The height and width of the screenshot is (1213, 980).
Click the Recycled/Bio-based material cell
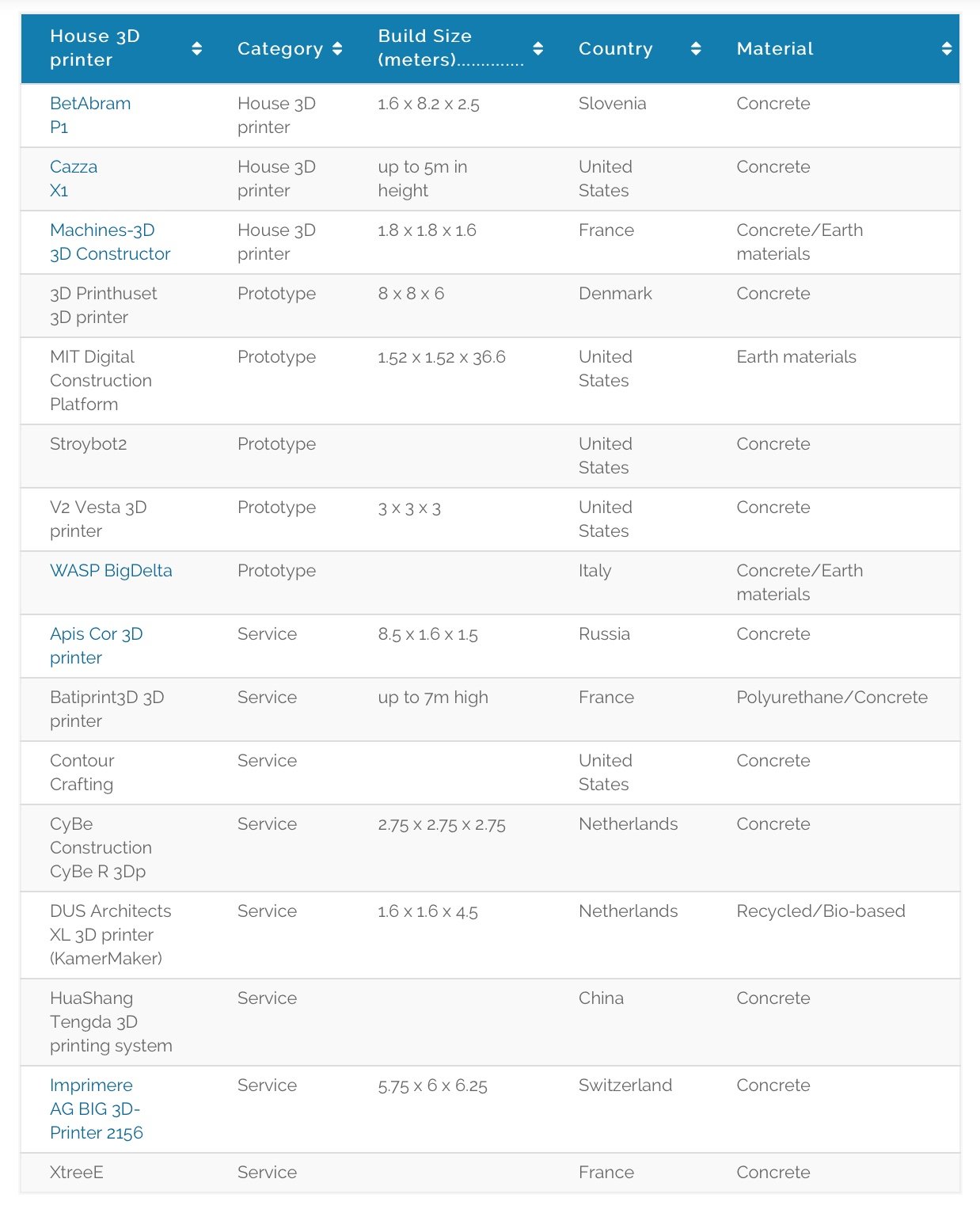[821, 911]
